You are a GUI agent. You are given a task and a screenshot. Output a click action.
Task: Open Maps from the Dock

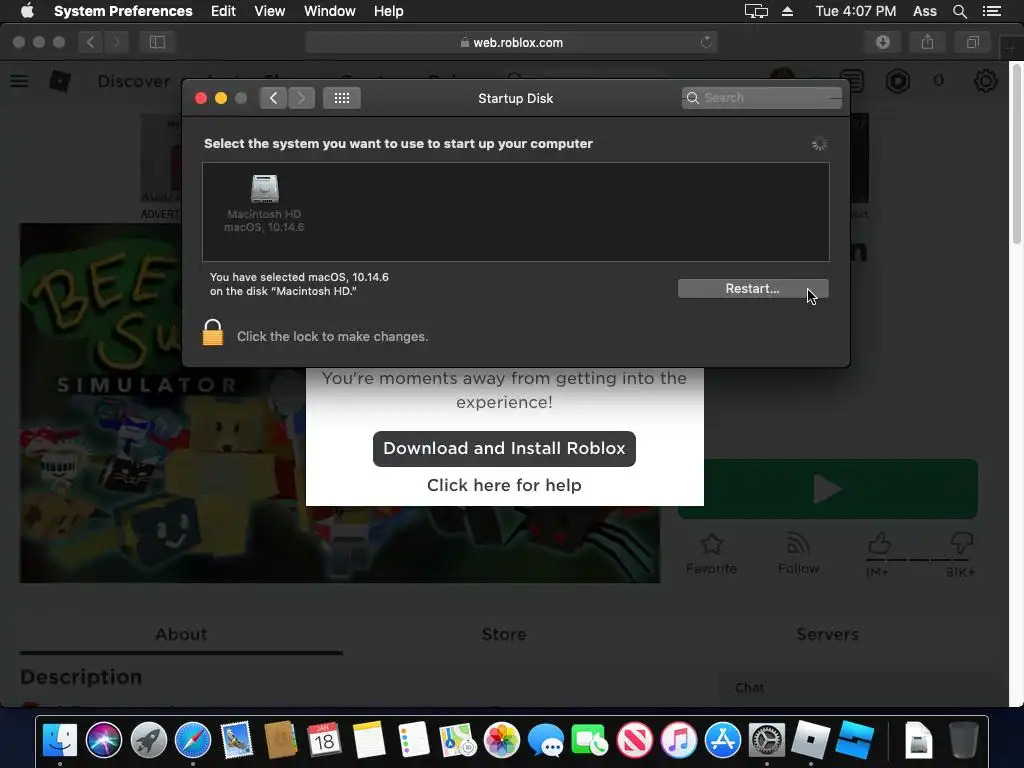pos(458,740)
